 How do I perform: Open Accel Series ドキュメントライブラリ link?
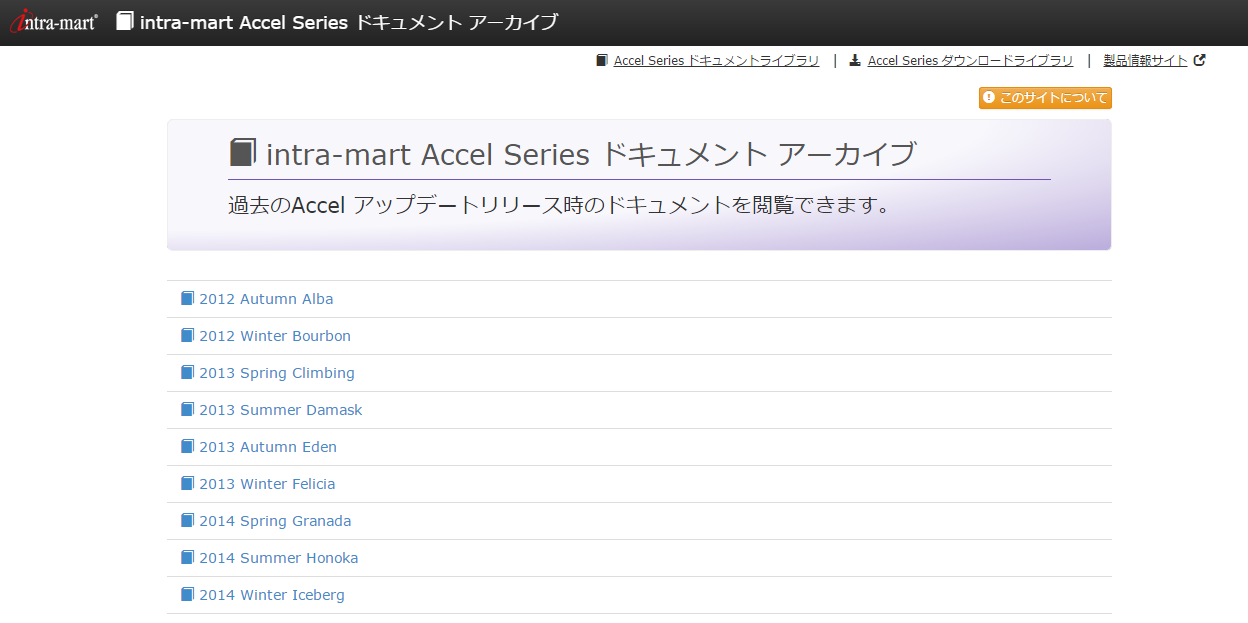pos(716,61)
